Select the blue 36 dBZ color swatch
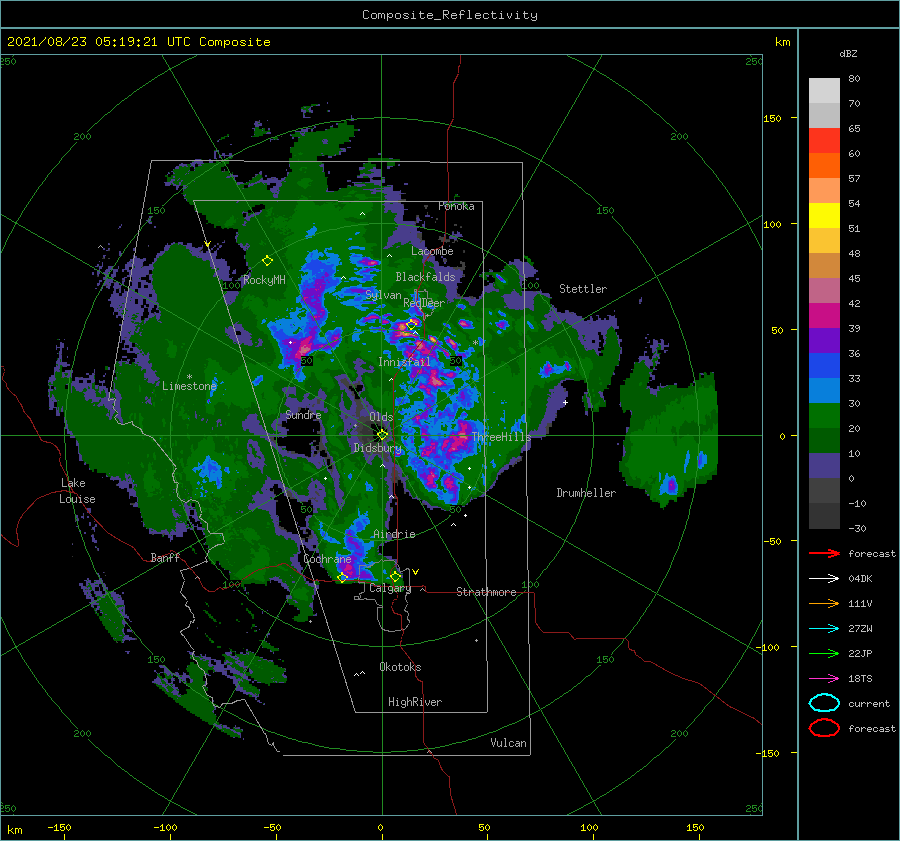The height and width of the screenshot is (841, 900). click(x=824, y=366)
